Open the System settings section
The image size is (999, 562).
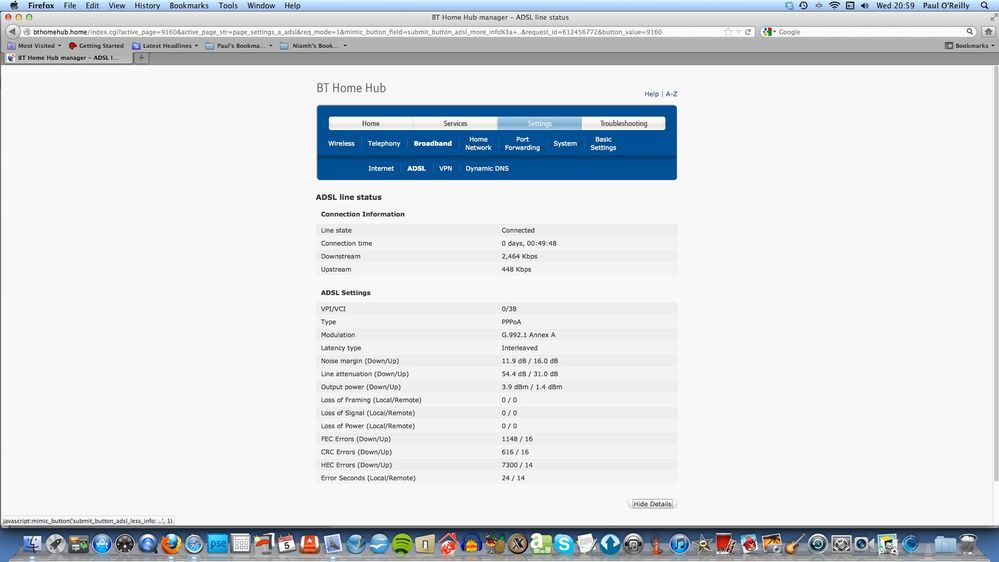coord(565,143)
